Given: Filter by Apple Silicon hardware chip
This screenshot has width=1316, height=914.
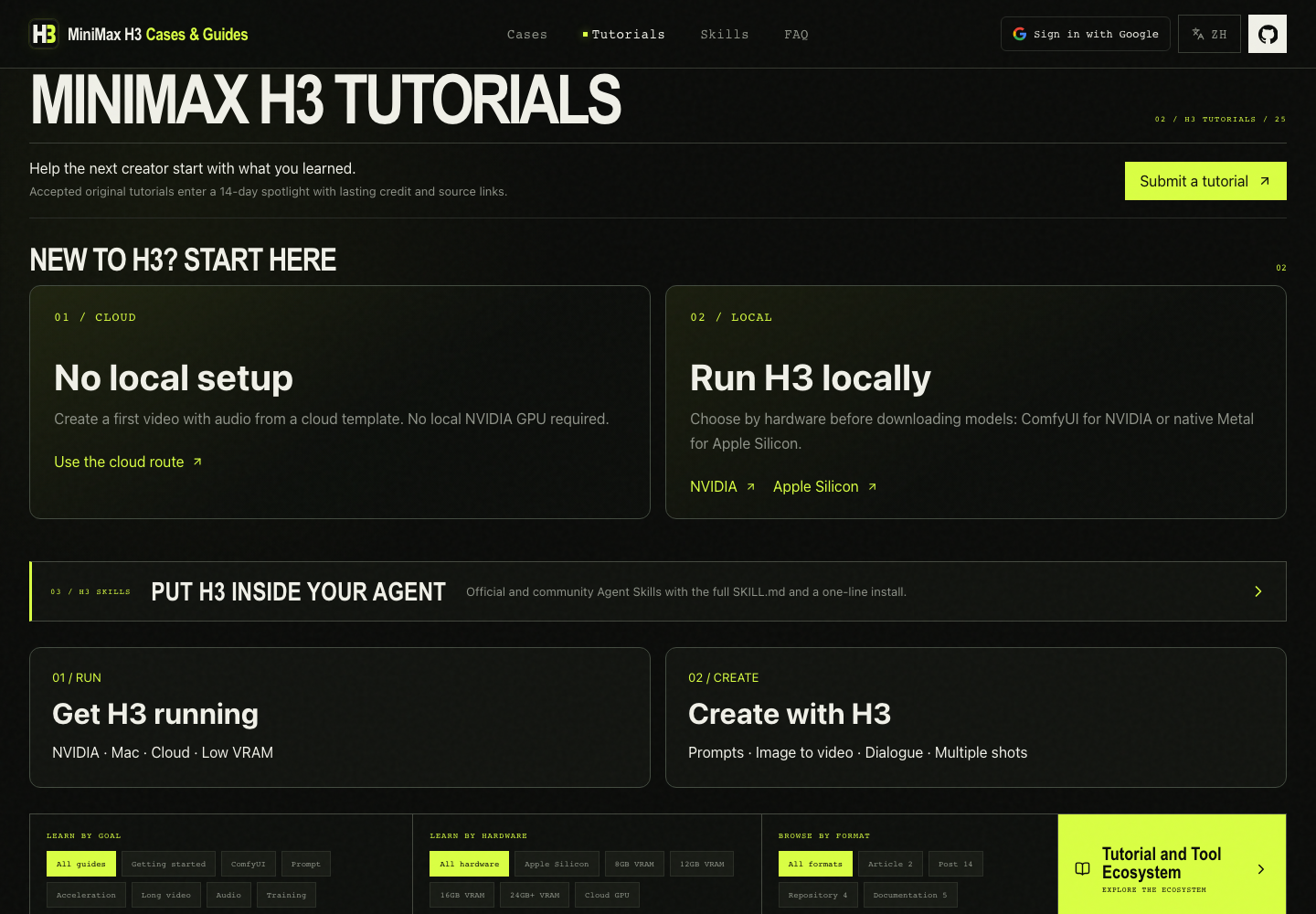Looking at the screenshot, I should (557, 864).
